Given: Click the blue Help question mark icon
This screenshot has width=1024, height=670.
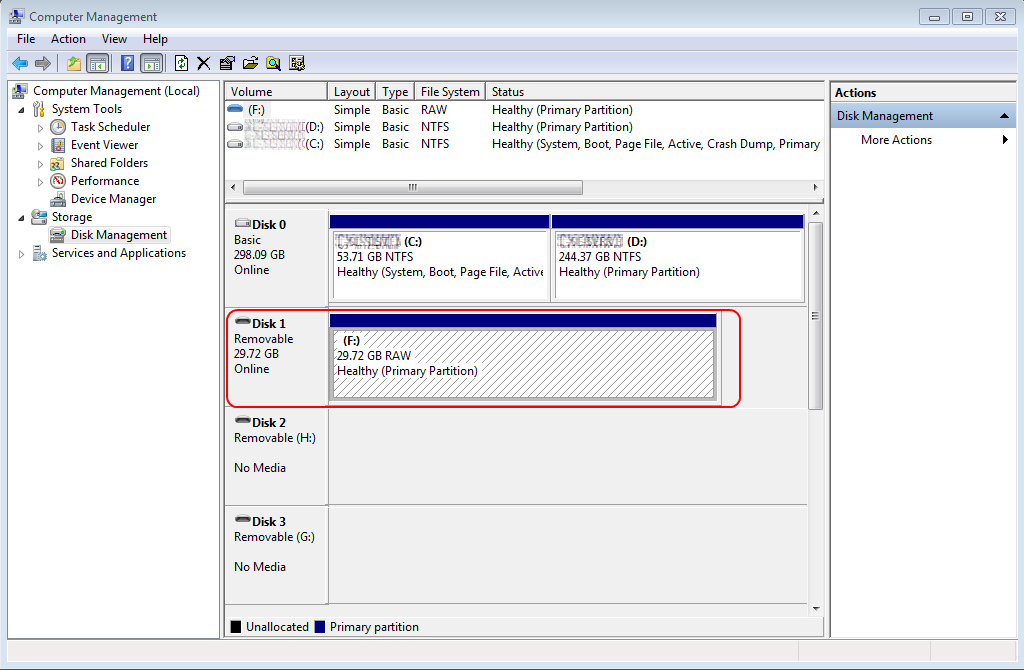Looking at the screenshot, I should [x=128, y=63].
